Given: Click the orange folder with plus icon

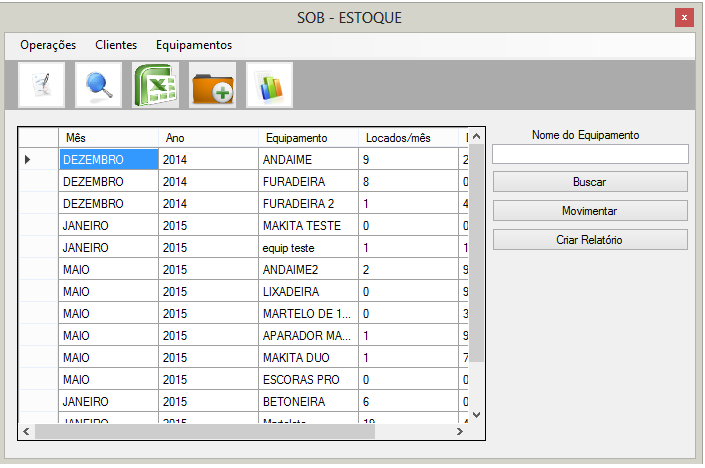Looking at the screenshot, I should 212,85.
